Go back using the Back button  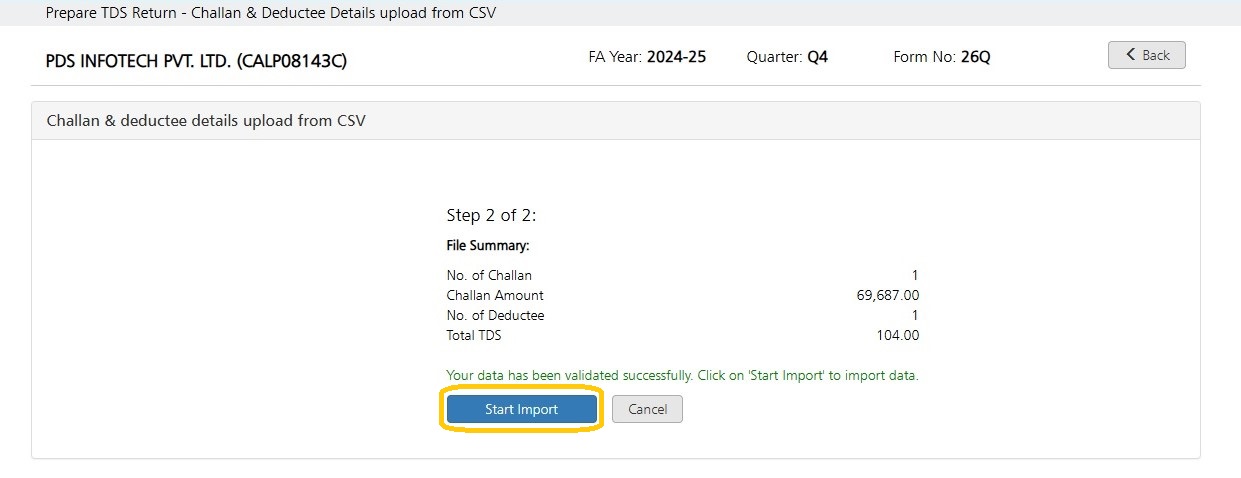1146,55
